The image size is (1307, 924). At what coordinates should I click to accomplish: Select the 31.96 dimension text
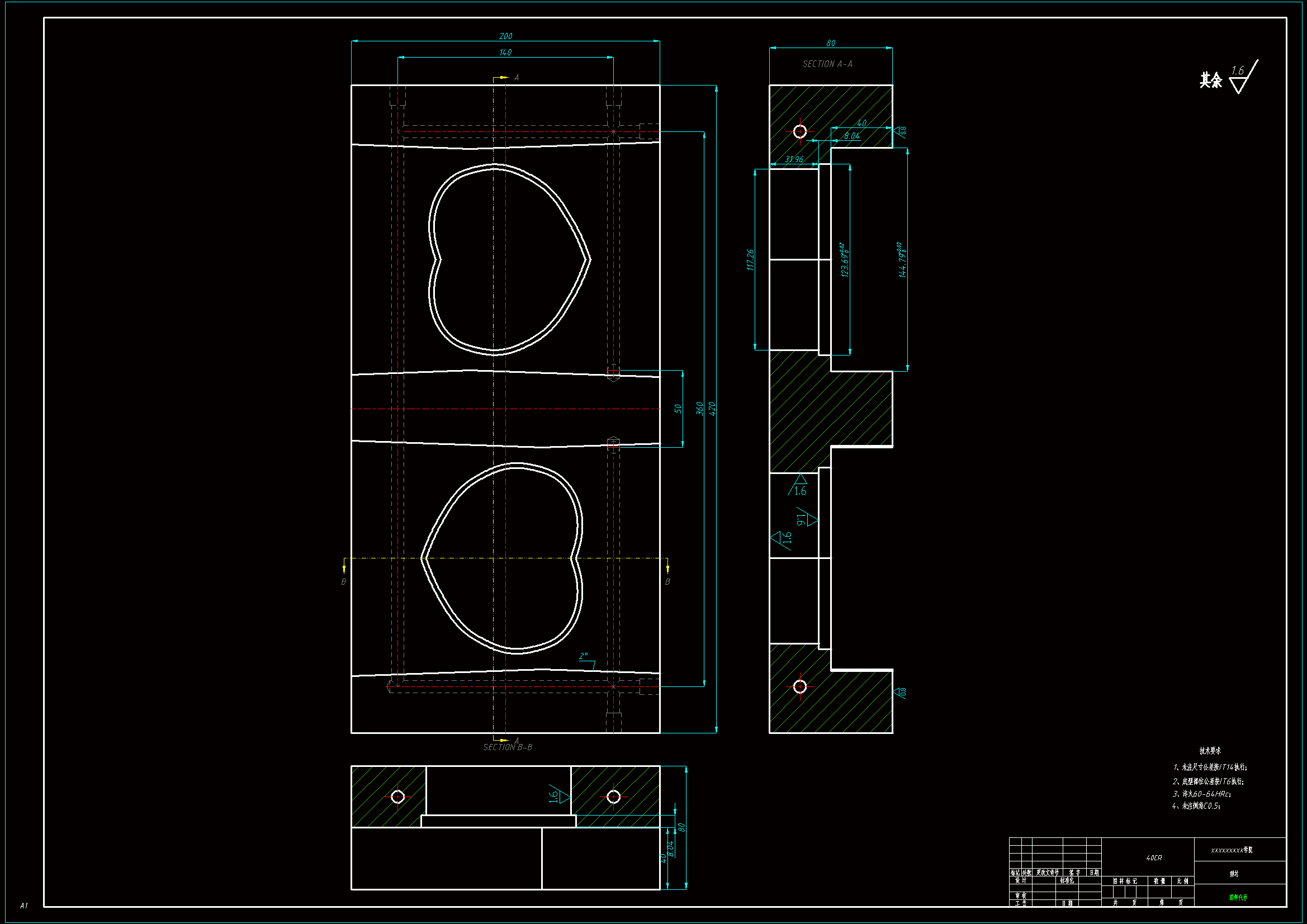(x=794, y=159)
